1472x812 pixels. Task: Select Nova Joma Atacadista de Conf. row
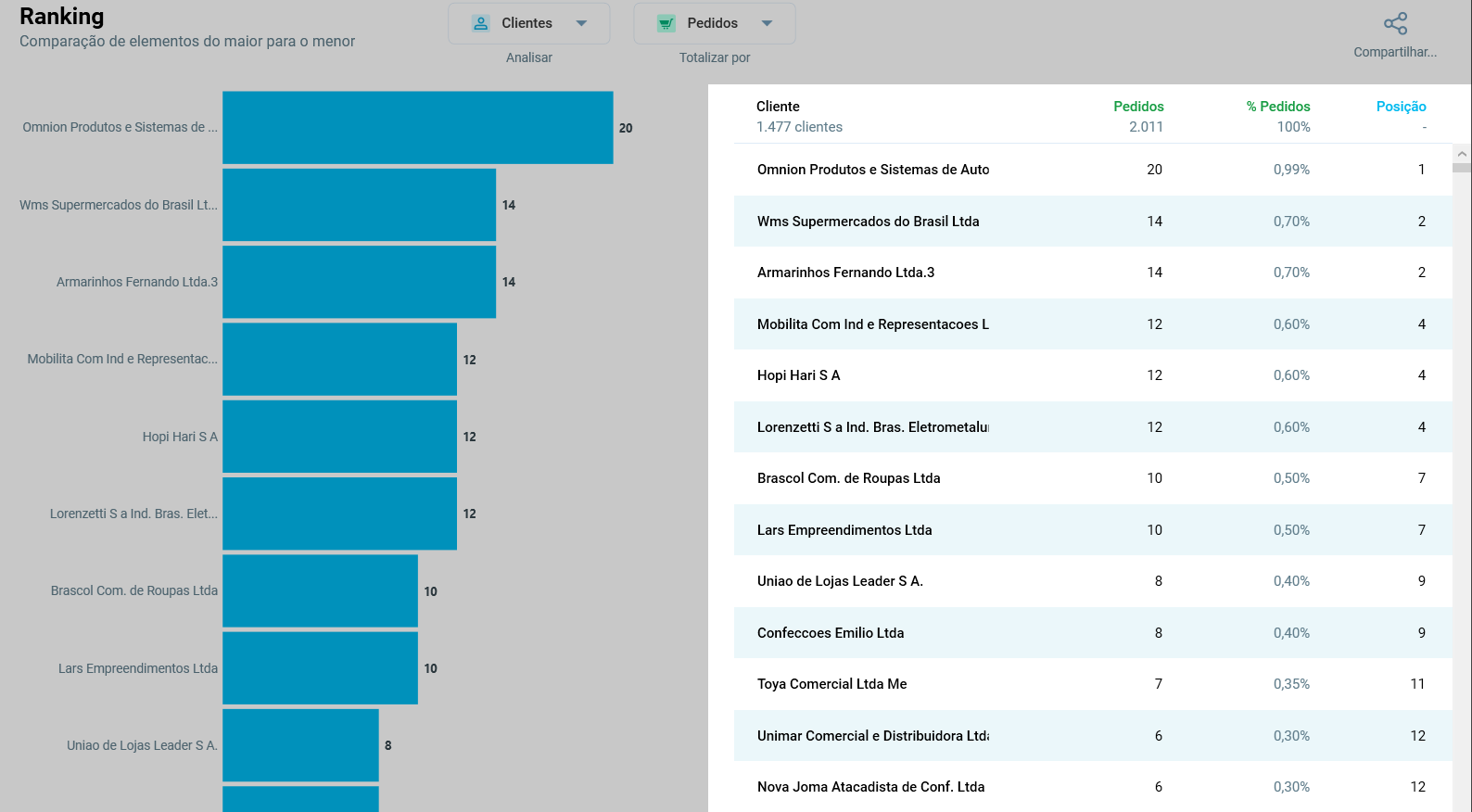[x=1093, y=787]
